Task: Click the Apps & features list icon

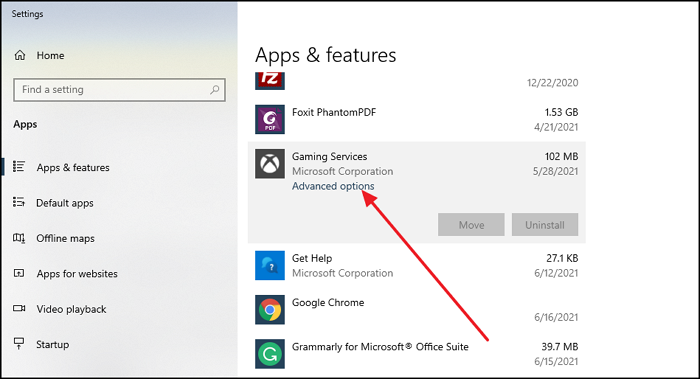Action: (x=19, y=167)
